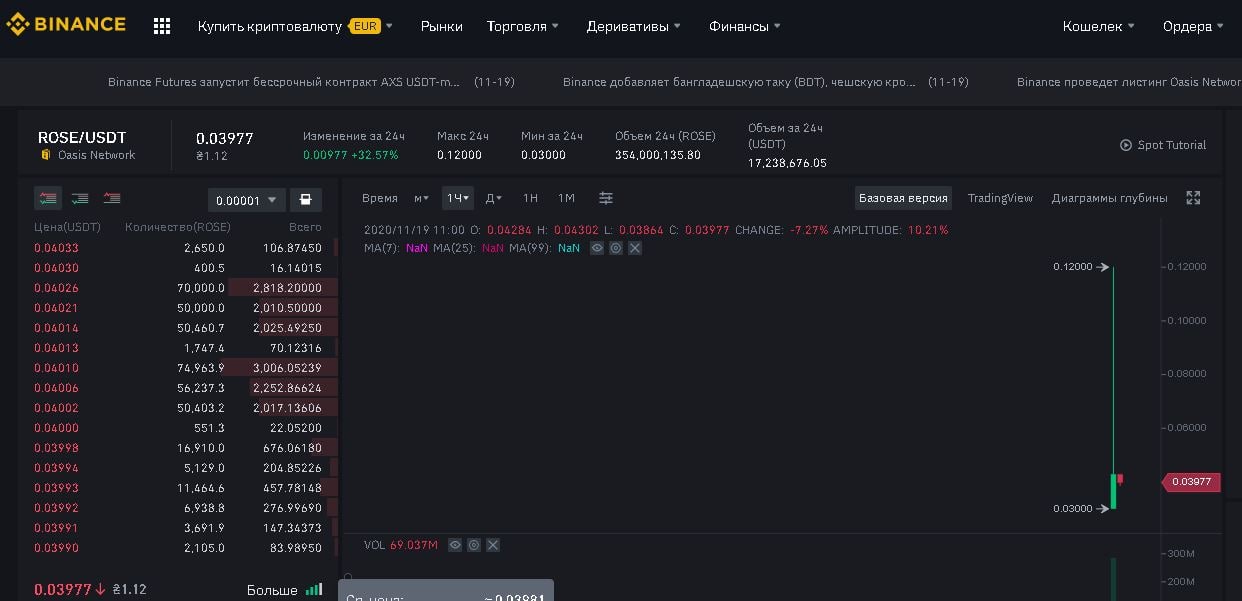Screen dimensions: 1242x601
Task: Select the 0.04000 ask price
Action: point(56,428)
